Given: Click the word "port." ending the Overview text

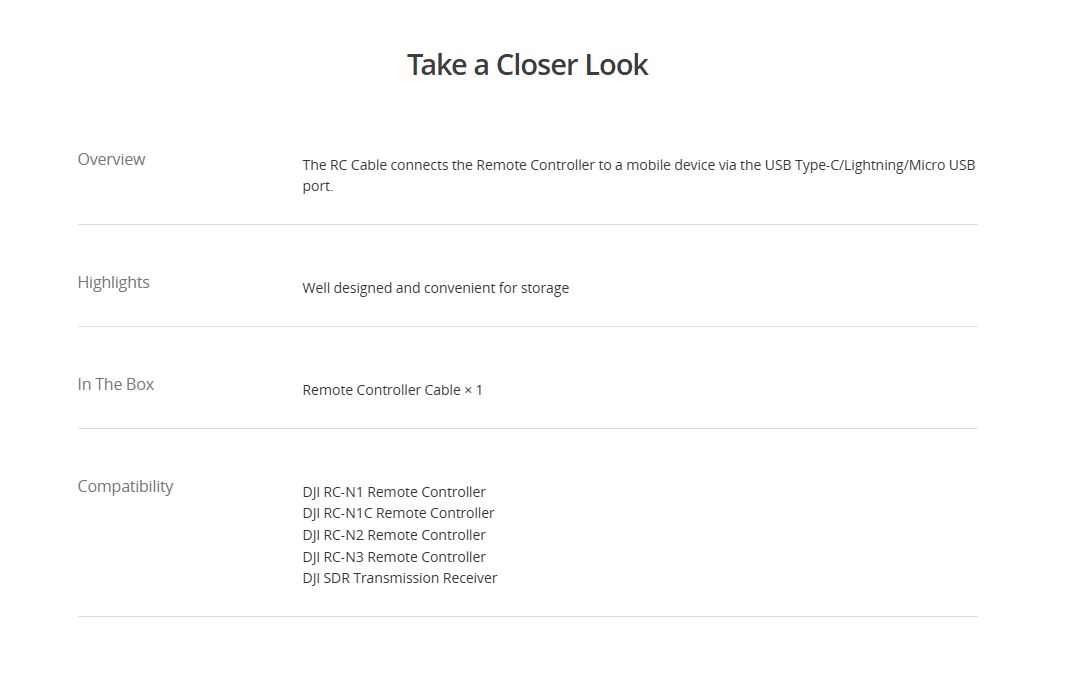Looking at the screenshot, I should (317, 186).
